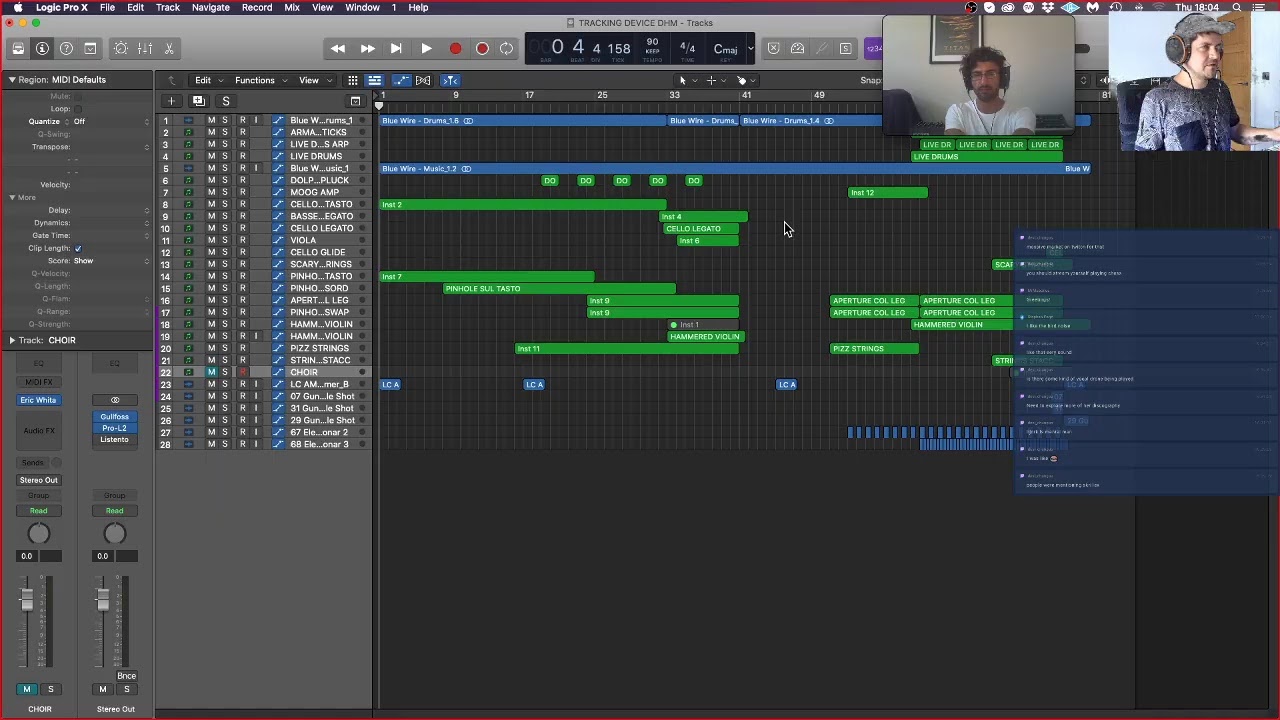Add a new track with plus button
Screen dimensions: 1280x720
[171, 101]
